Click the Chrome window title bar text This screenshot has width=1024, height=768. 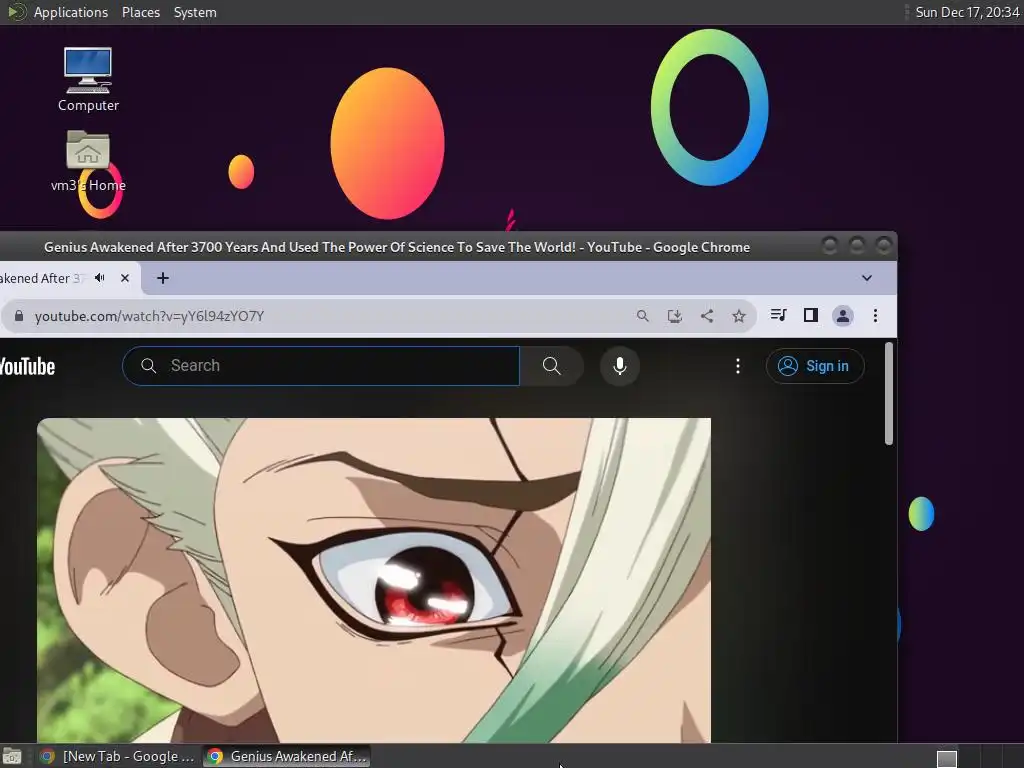click(396, 247)
